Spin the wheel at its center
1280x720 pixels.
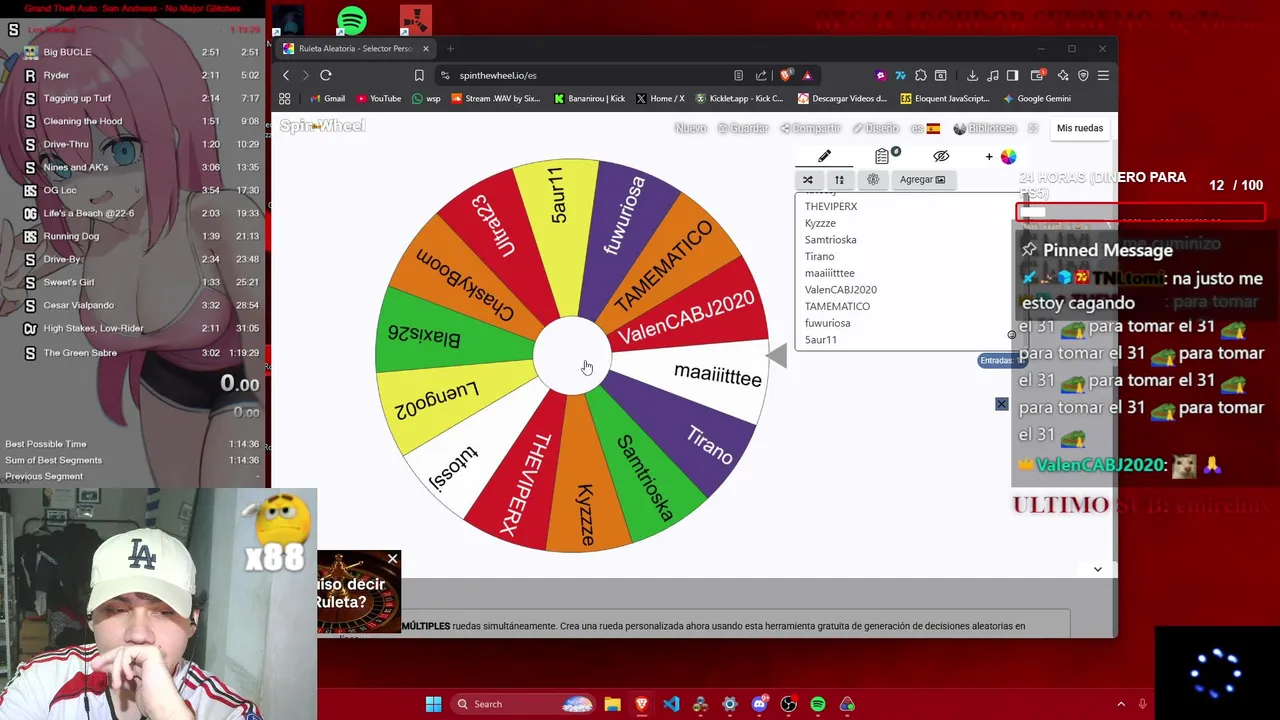tap(572, 355)
